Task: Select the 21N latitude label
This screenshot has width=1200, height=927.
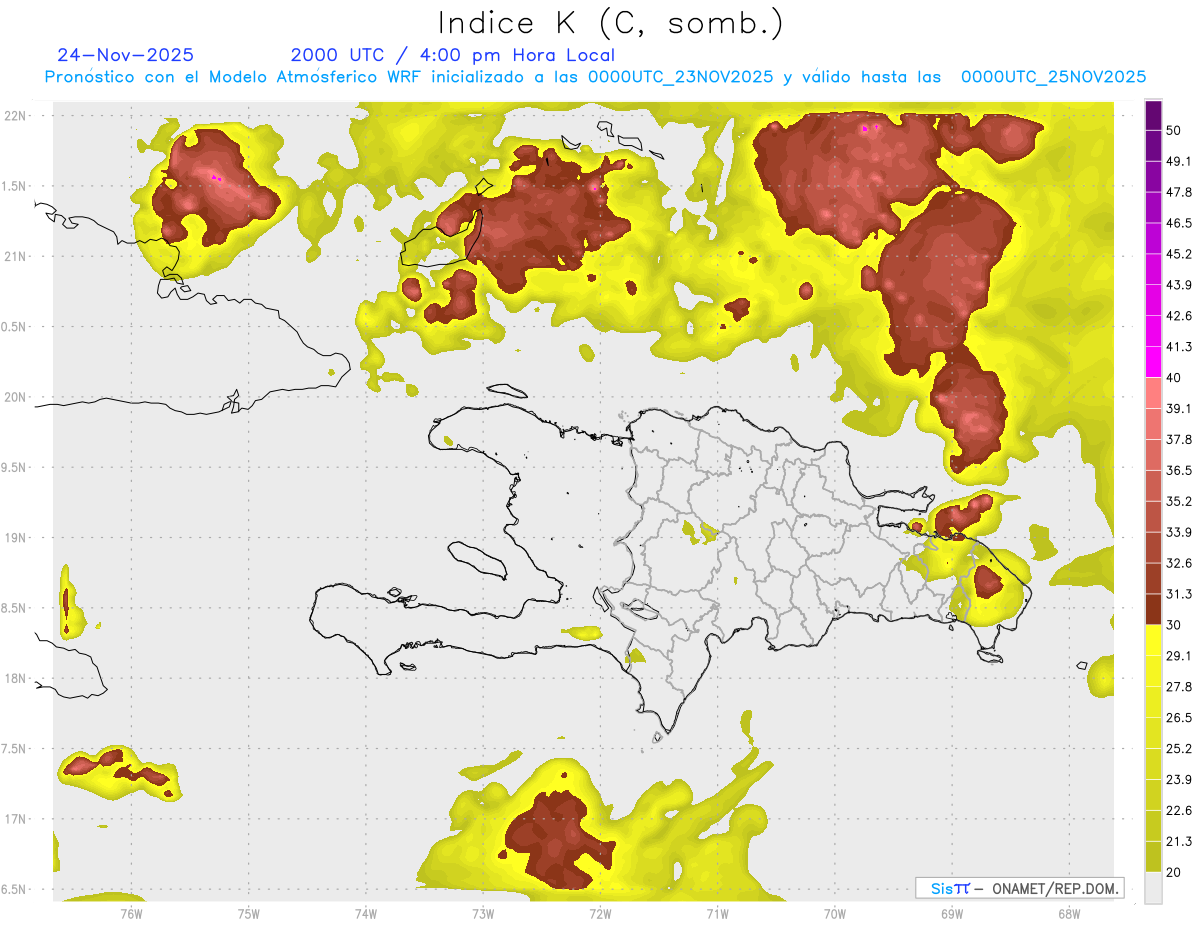Action: coord(15,256)
